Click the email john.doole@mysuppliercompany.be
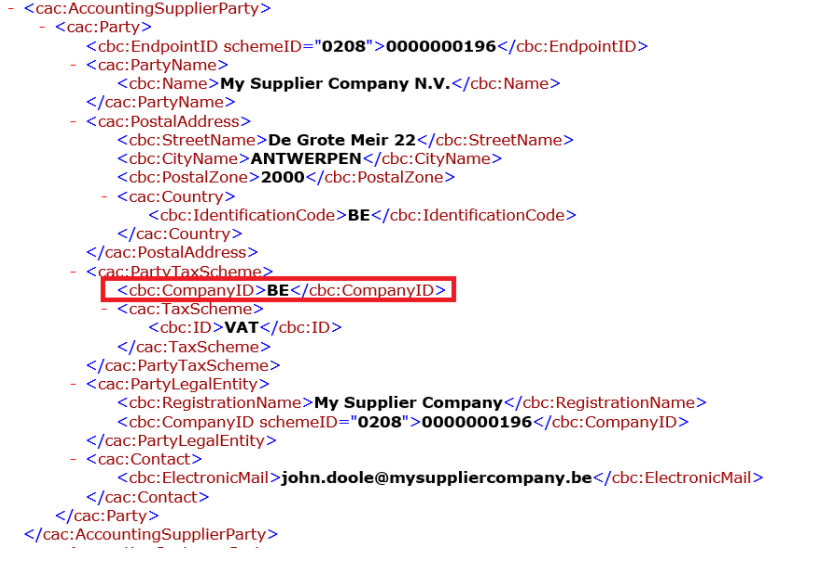830x571 pixels. (x=436, y=478)
